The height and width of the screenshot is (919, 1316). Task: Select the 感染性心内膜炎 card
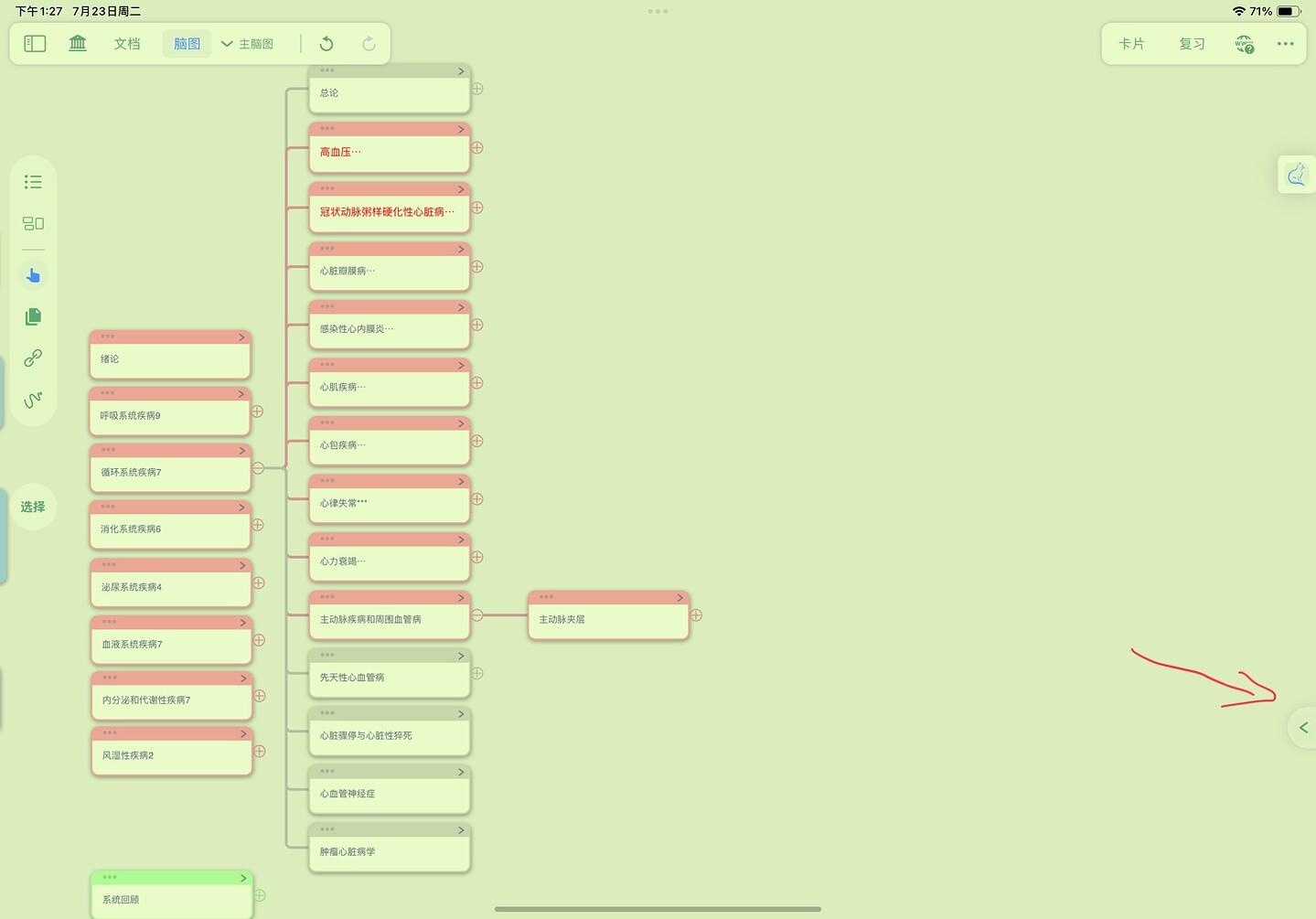(x=390, y=325)
